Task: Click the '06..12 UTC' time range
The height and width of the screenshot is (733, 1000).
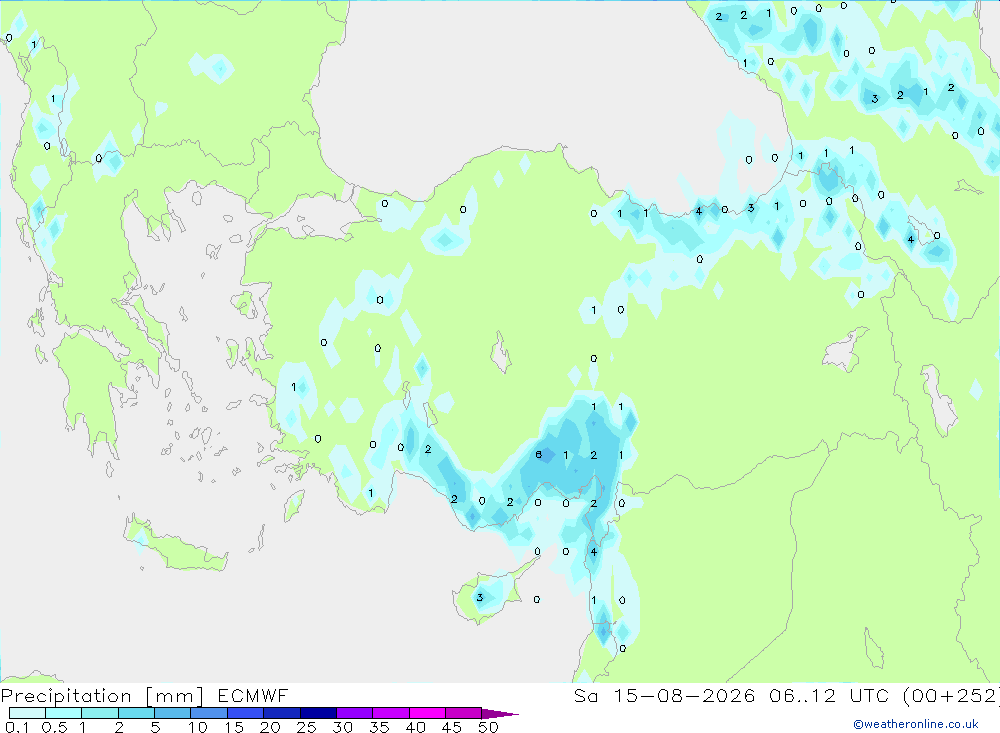Action: pyautogui.click(x=828, y=695)
